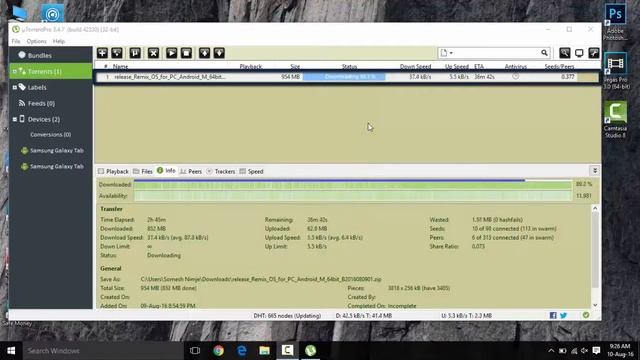Open the File menu
The height and width of the screenshot is (360, 640).
[x=16, y=41]
